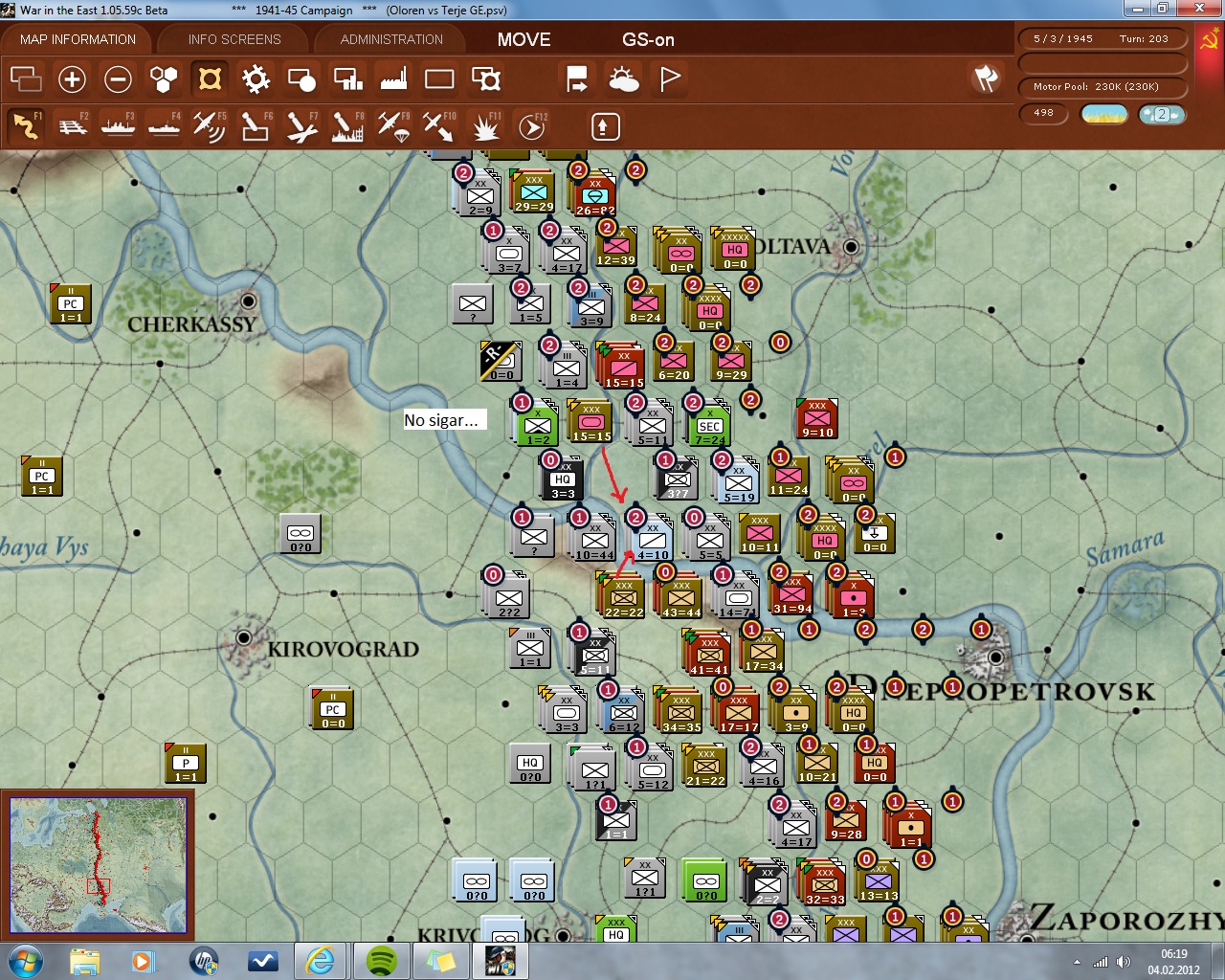Click the plain rectangle outline icon

(439, 78)
